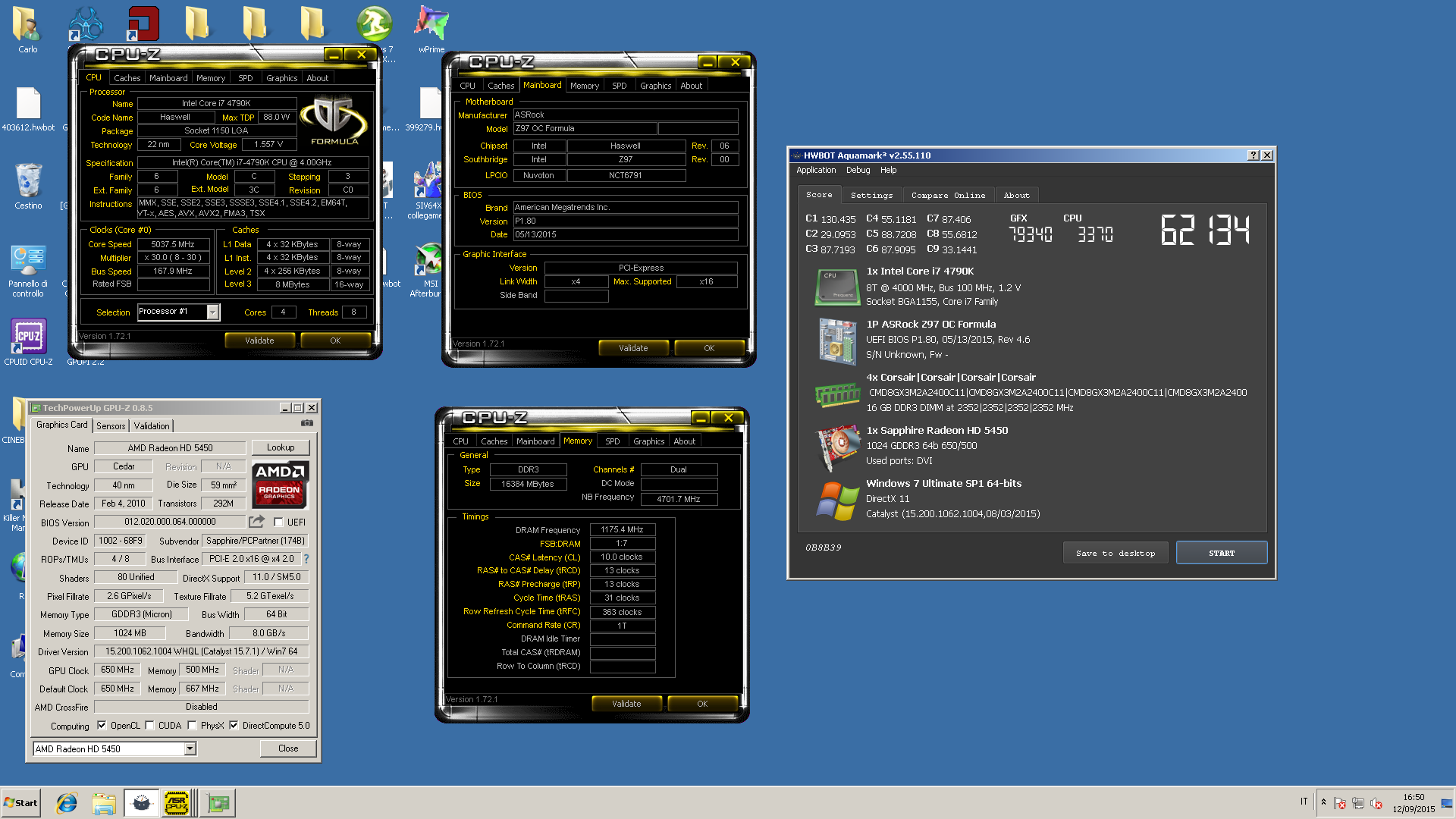Click motherboard model Z97 OC Formula field

pos(585,129)
